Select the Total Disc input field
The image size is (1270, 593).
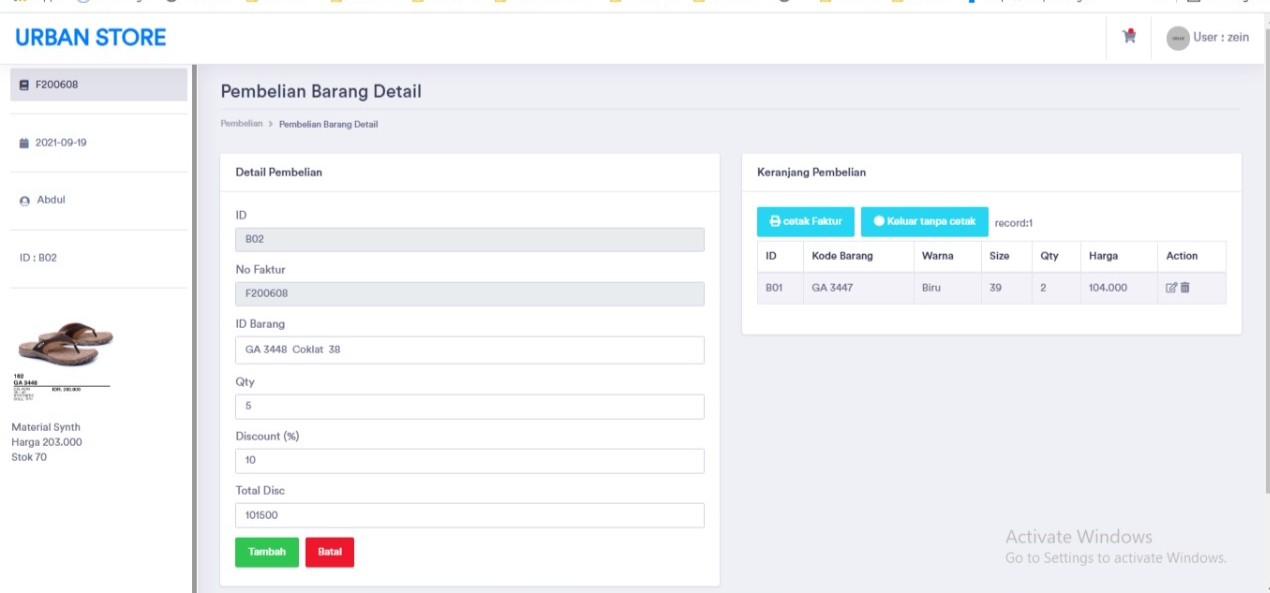(x=469, y=515)
